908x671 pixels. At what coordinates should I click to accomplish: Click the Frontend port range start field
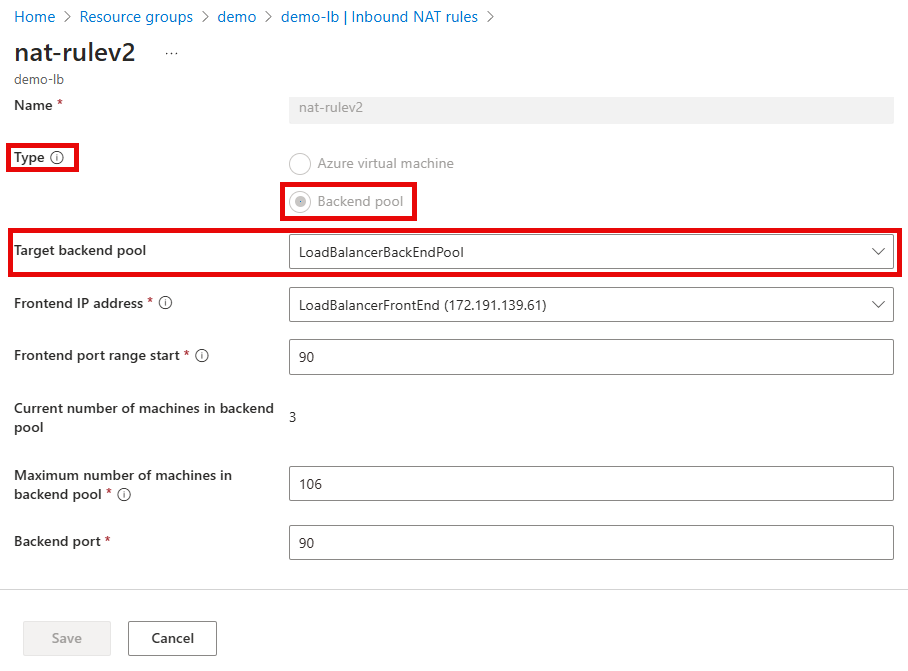(590, 357)
